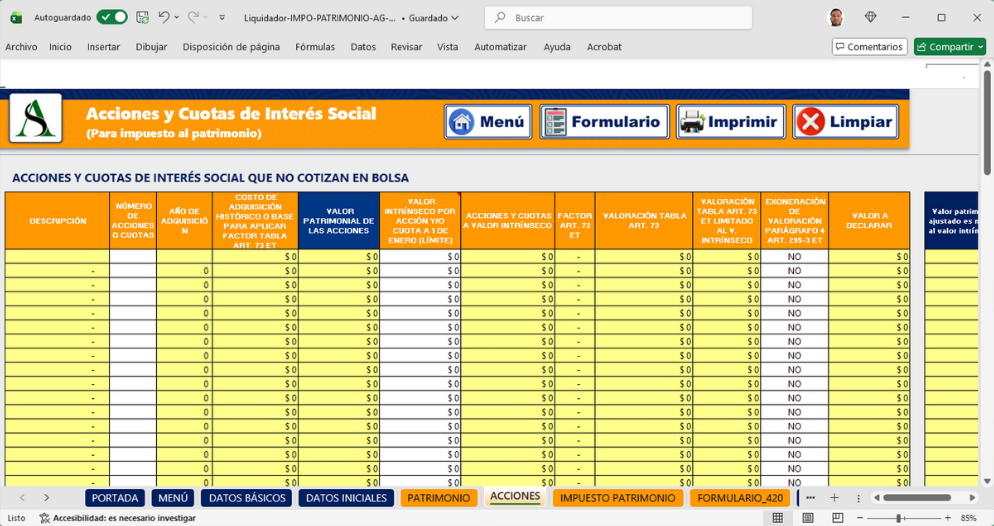Click the zoom in plus button

[x=948, y=518]
